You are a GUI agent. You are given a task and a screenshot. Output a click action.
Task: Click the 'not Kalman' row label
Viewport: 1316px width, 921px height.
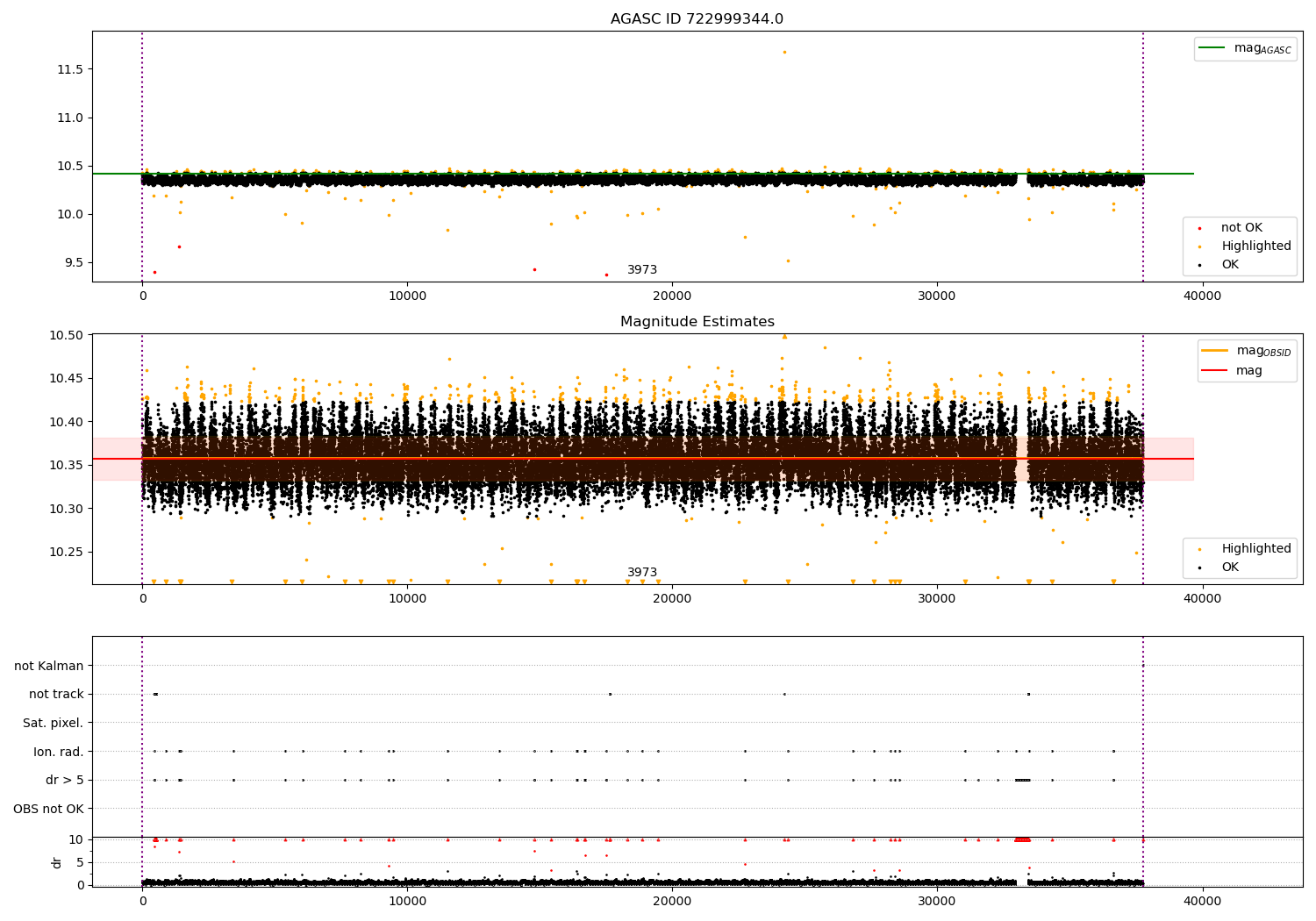[x=49, y=666]
